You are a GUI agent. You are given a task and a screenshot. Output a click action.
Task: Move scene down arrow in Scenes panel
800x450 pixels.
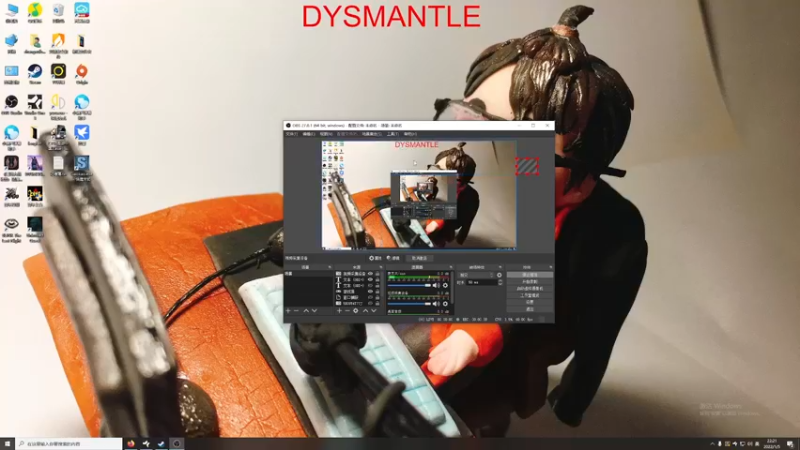click(314, 311)
